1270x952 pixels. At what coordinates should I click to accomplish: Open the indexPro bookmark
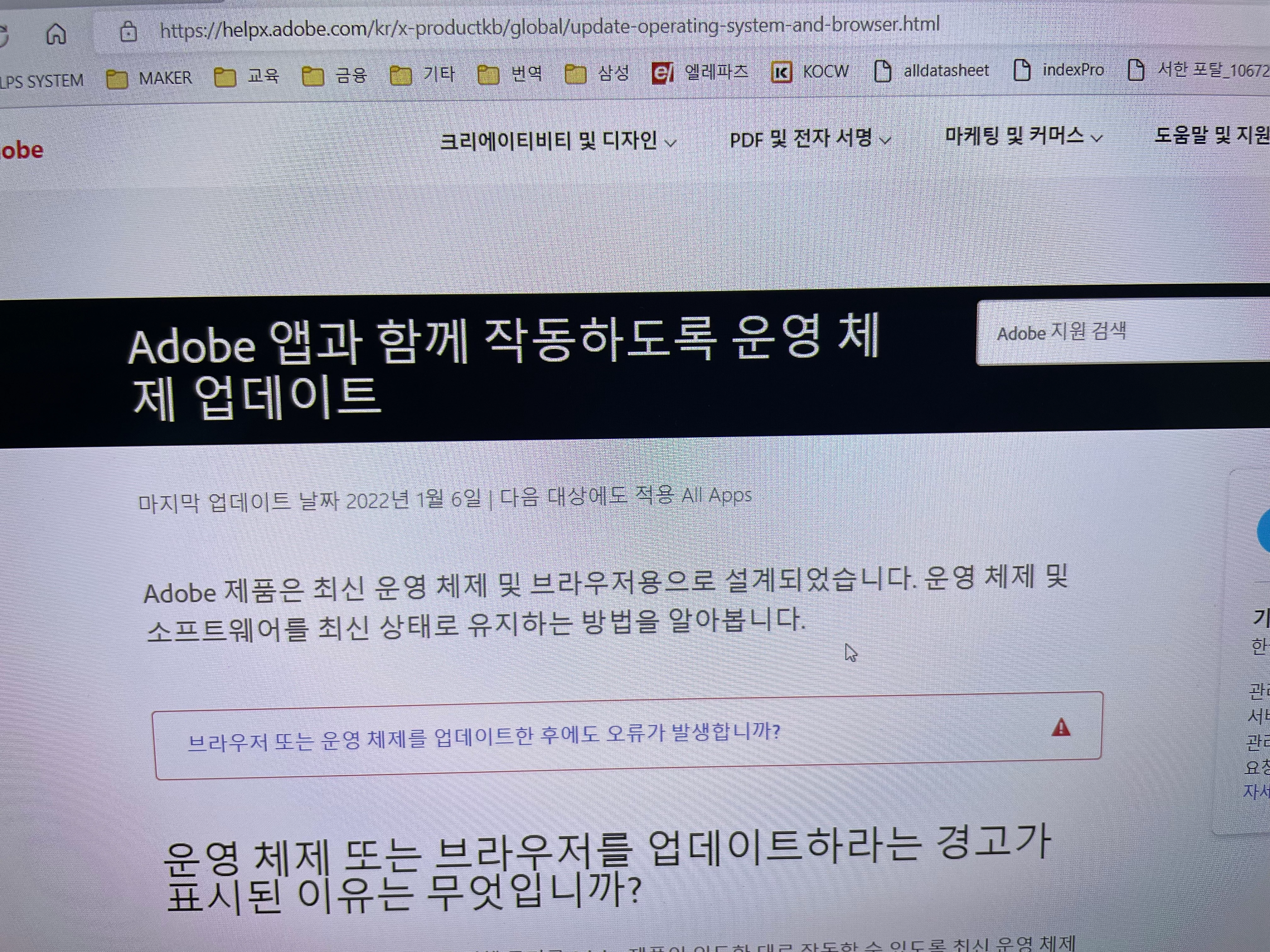1059,70
